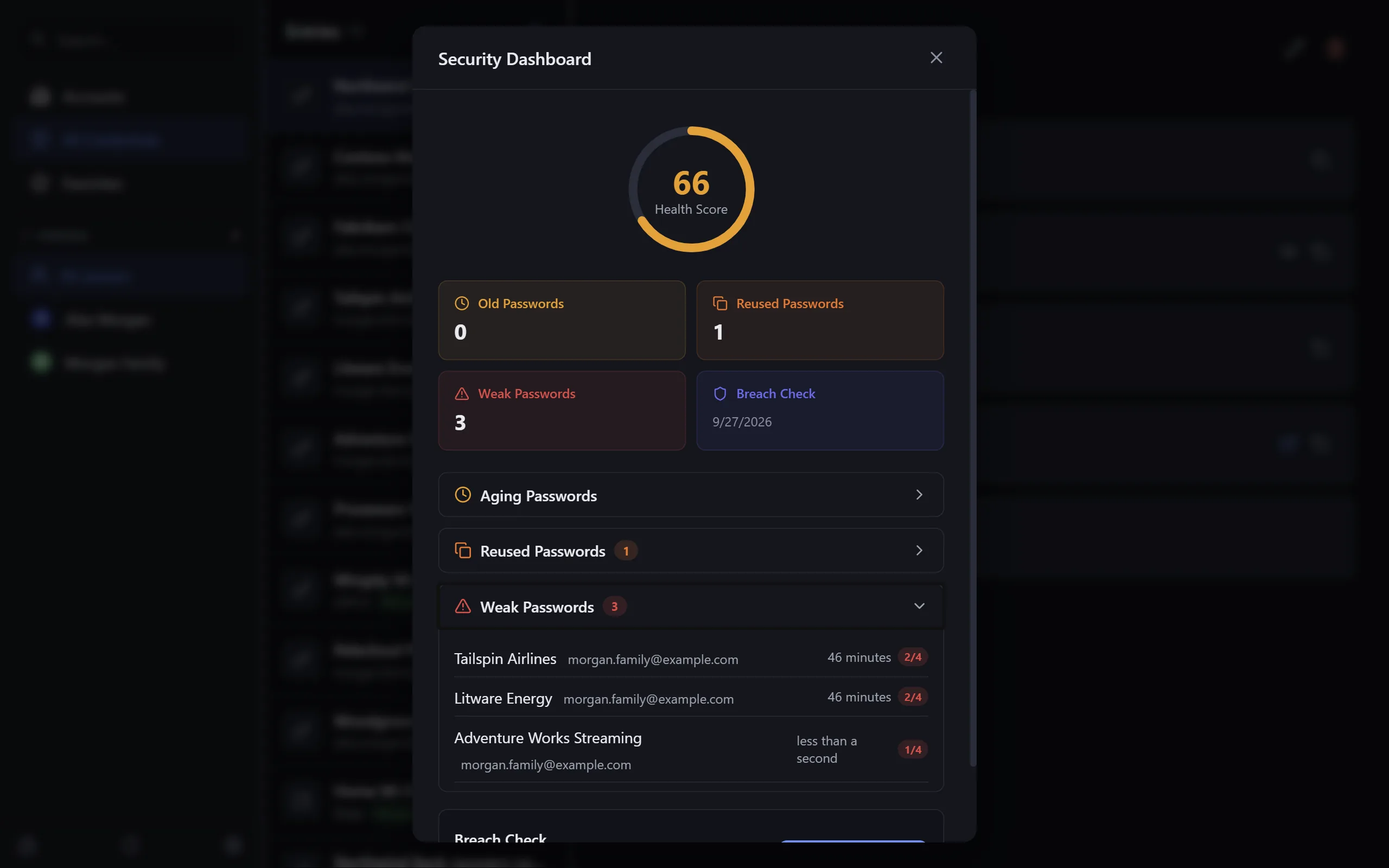Viewport: 1389px width, 868px height.
Task: Open the Tailspin Airlines weak password entry
Action: tap(691, 658)
